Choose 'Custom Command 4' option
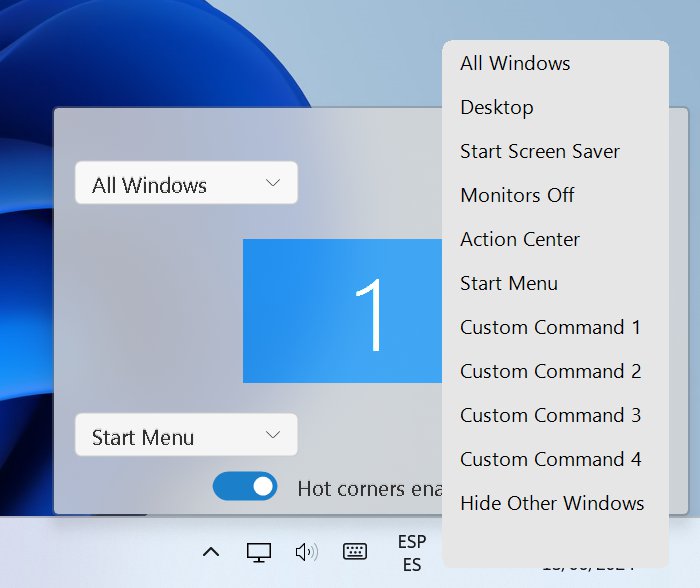The width and height of the screenshot is (700, 588). (555, 459)
